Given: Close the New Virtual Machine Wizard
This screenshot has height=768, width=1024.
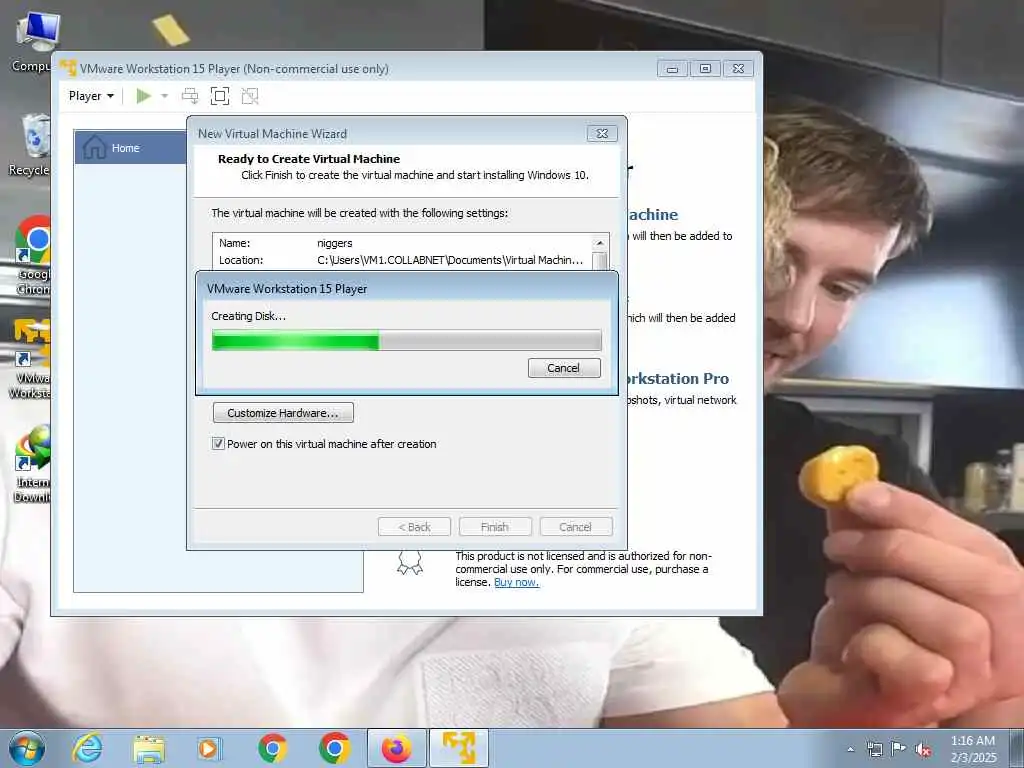Looking at the screenshot, I should click(602, 133).
